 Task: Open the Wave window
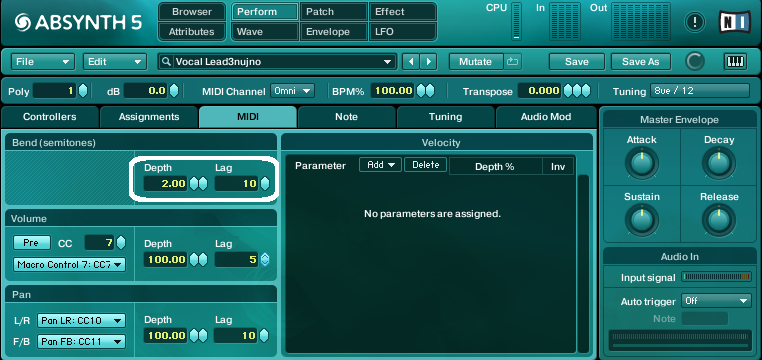(265, 32)
